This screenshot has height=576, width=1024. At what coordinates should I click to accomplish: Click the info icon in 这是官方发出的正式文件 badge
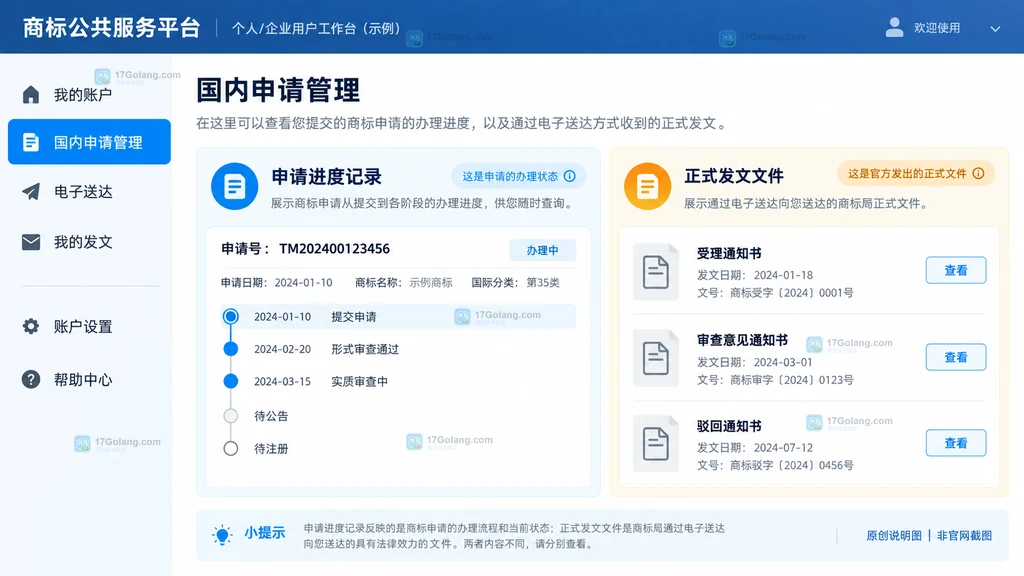(x=978, y=174)
